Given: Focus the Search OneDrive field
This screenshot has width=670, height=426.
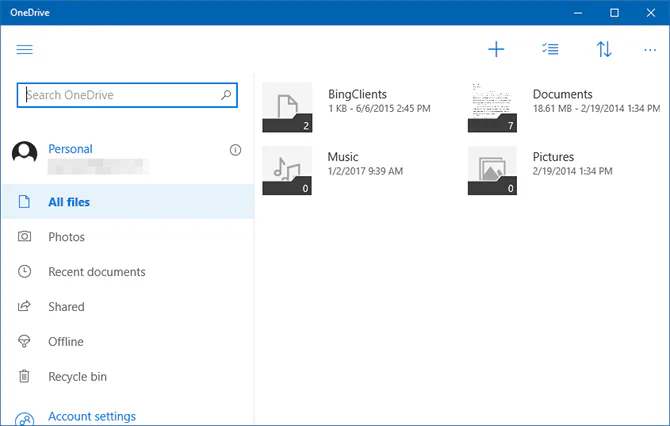Looking at the screenshot, I should pyautogui.click(x=127, y=95).
